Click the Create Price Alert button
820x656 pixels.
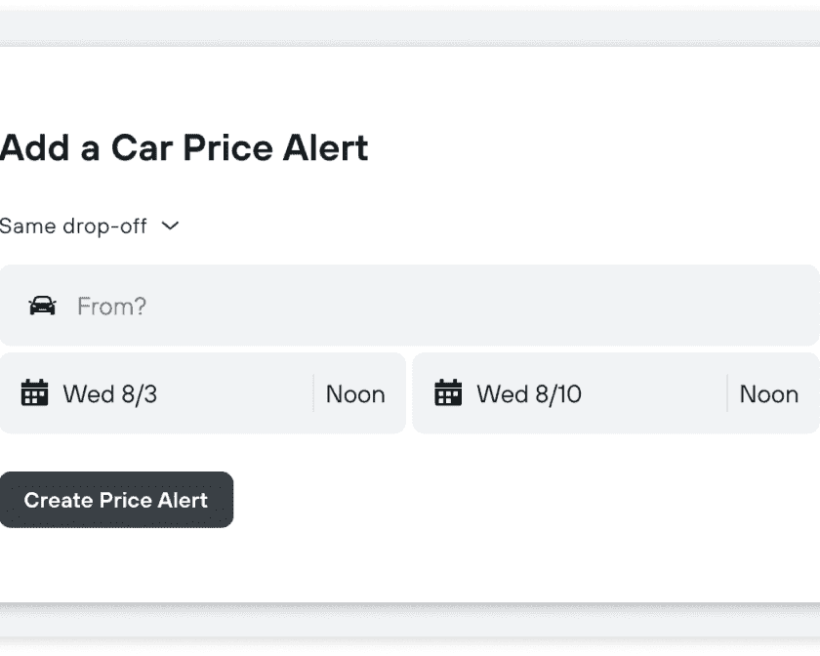[x=116, y=500]
